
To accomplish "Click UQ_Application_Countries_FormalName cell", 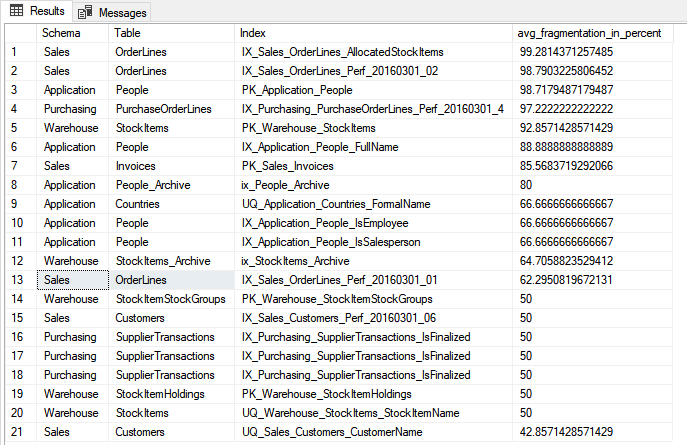I will point(373,204).
